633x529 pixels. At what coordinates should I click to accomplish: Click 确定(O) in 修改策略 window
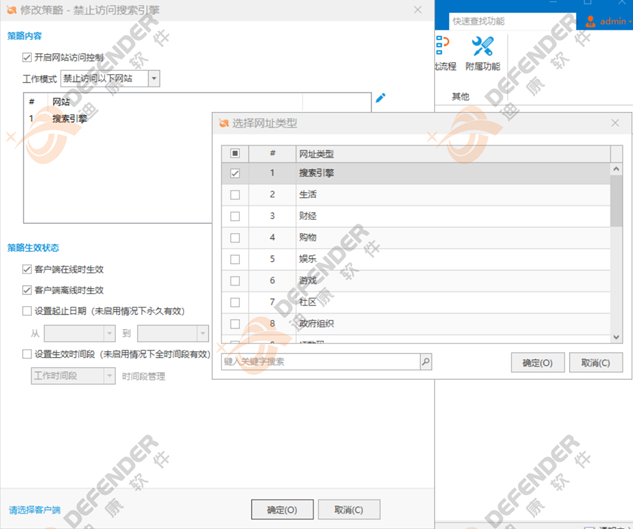pyautogui.click(x=282, y=510)
